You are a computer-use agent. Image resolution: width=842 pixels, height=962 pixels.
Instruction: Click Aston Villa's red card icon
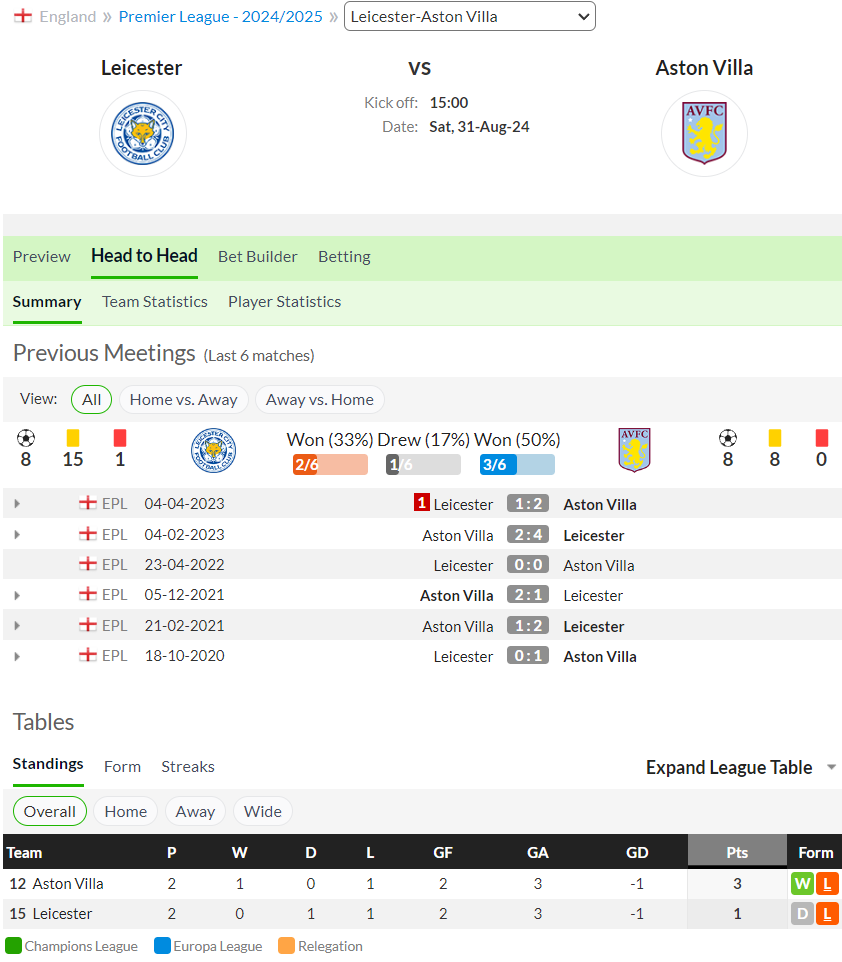point(822,438)
